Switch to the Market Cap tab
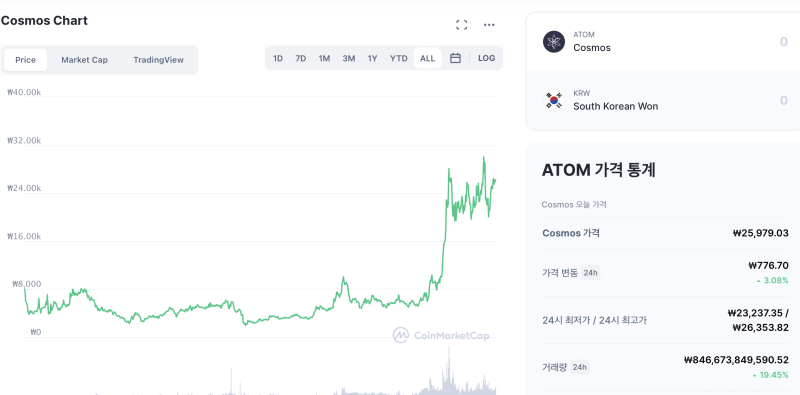 pos(85,60)
